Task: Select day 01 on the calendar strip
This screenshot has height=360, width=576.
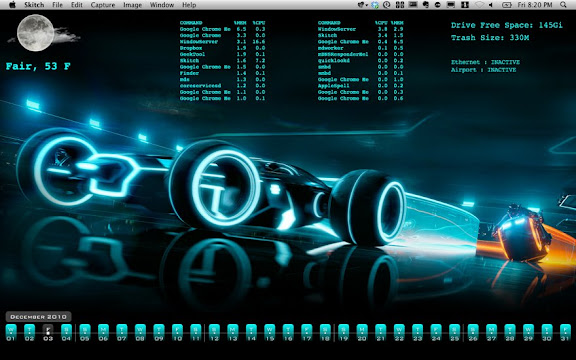Action: (x=11, y=333)
